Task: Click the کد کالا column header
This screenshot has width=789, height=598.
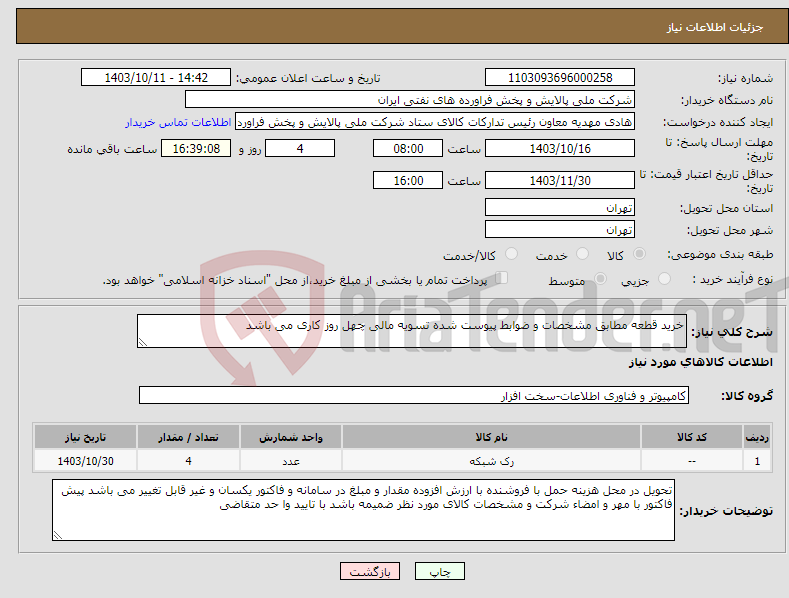Action: coord(692,437)
